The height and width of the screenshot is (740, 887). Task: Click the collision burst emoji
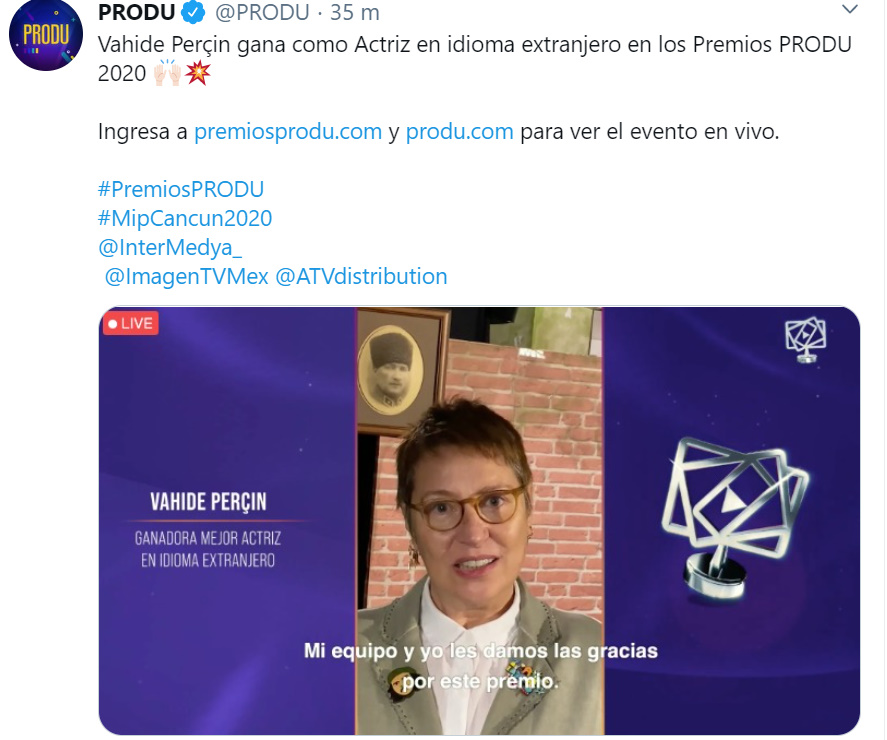198,72
